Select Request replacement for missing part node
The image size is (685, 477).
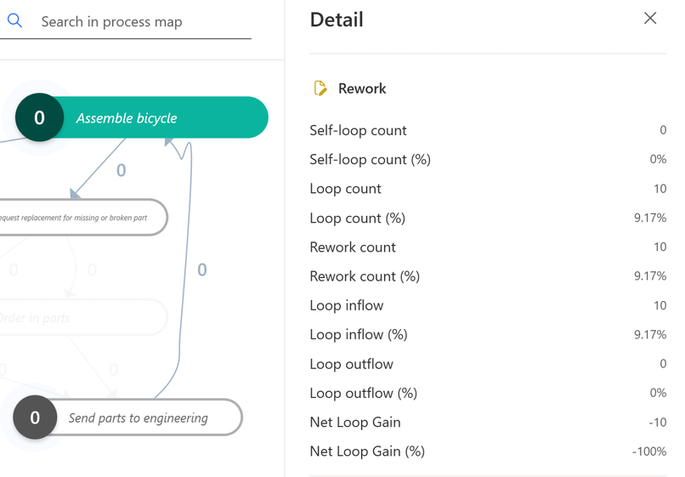click(x=83, y=218)
